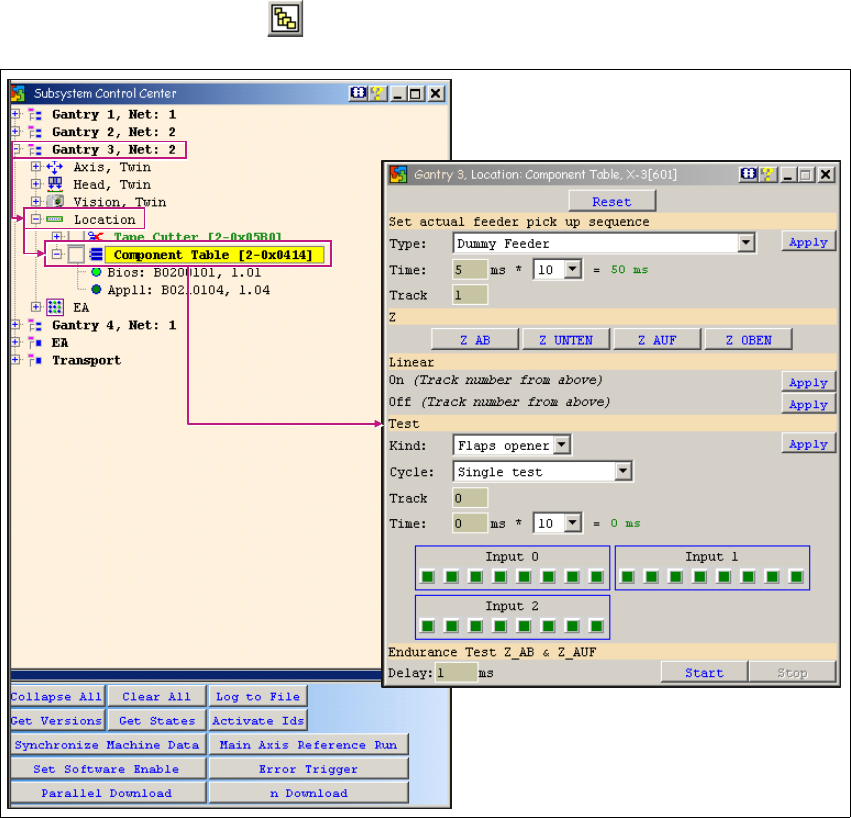Click the Endurance Test Delay field

tap(455, 673)
